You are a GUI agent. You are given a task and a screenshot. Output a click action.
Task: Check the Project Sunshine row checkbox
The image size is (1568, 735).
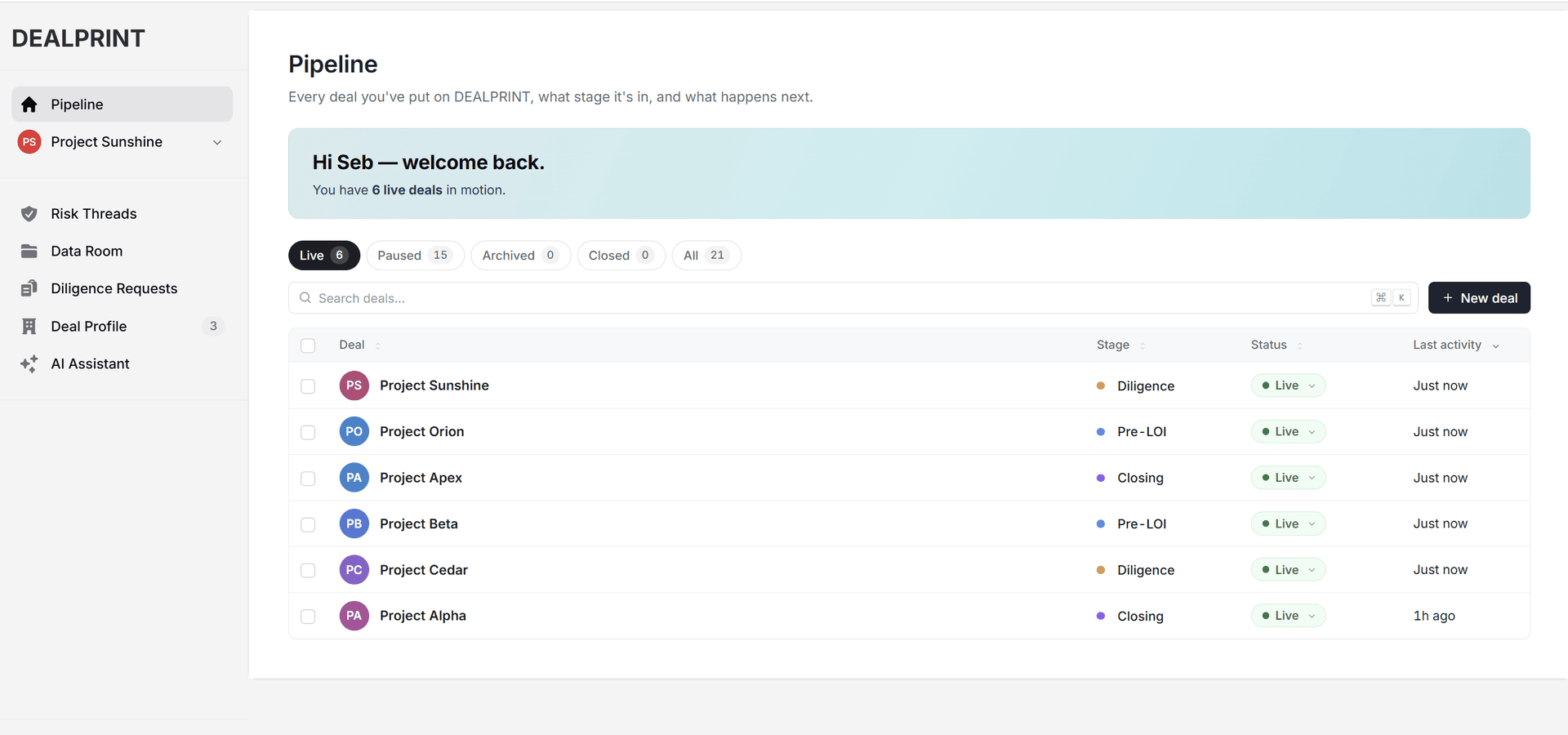click(x=308, y=386)
